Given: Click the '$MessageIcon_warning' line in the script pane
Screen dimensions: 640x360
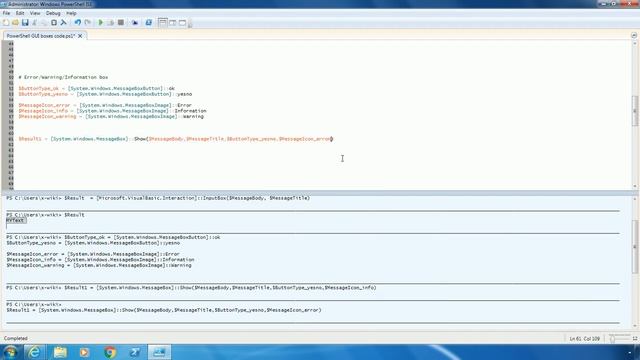Looking at the screenshot, I should (111, 116).
